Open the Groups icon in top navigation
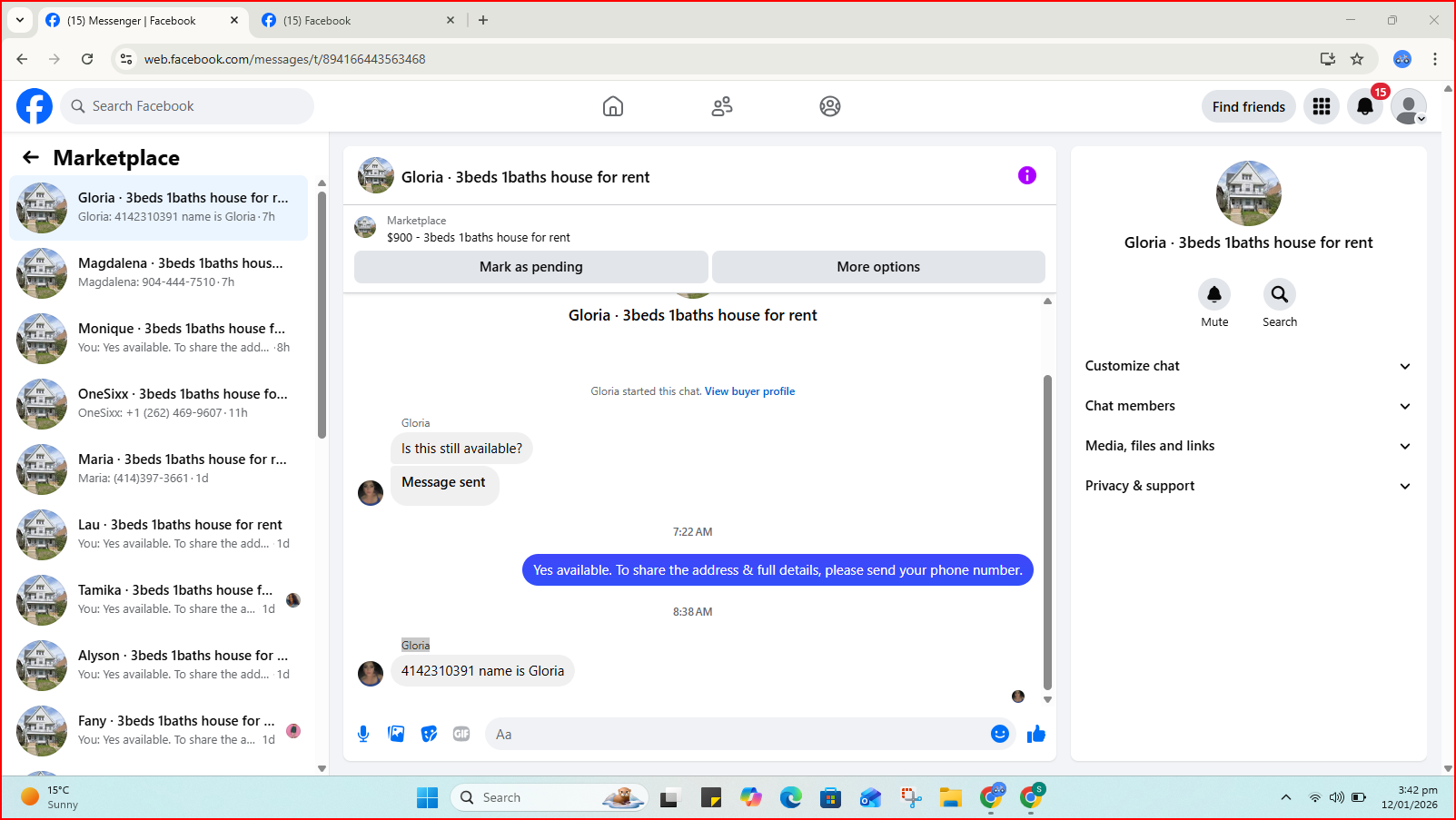 click(x=830, y=106)
